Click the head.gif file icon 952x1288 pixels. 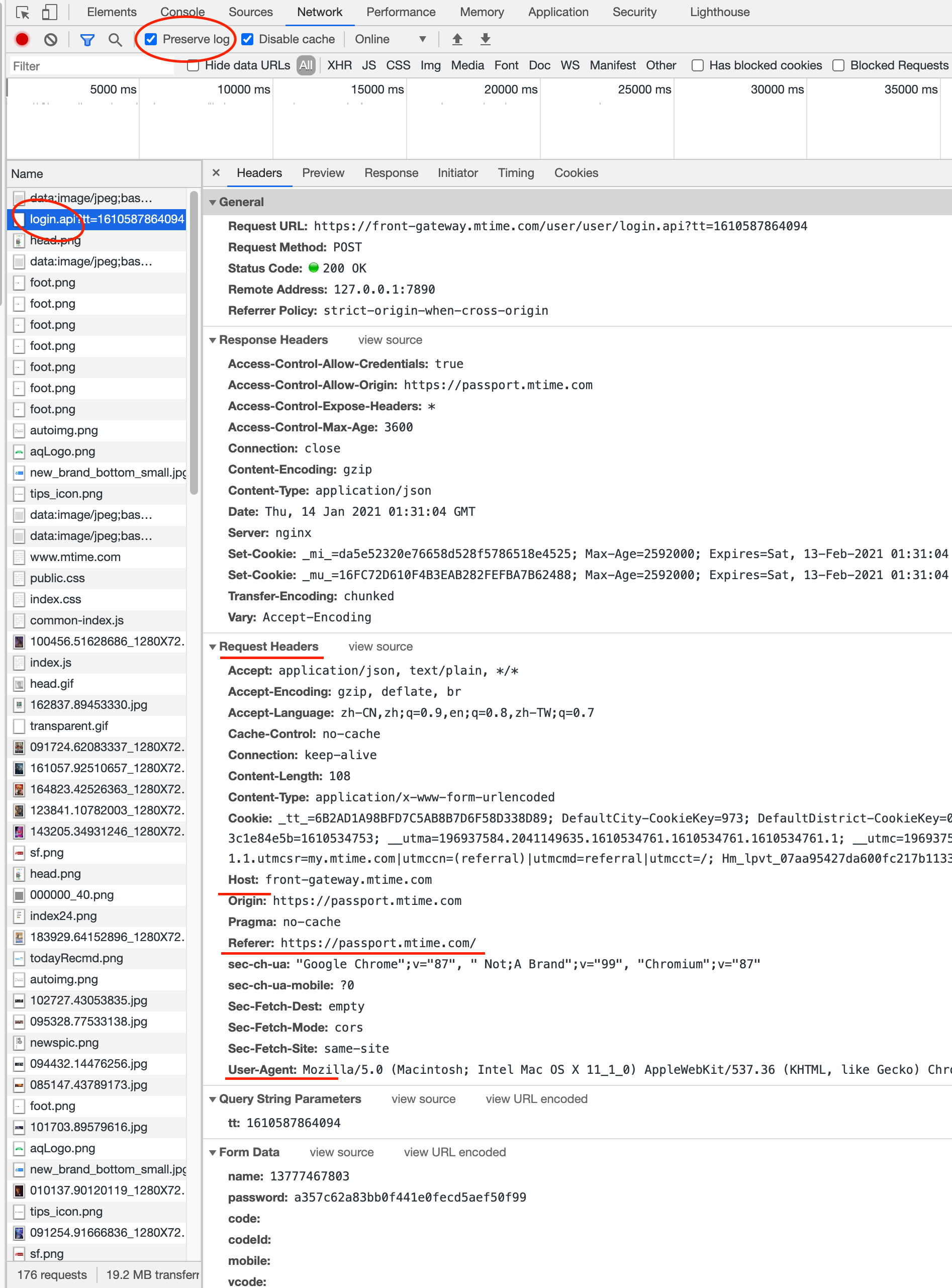pos(19,684)
